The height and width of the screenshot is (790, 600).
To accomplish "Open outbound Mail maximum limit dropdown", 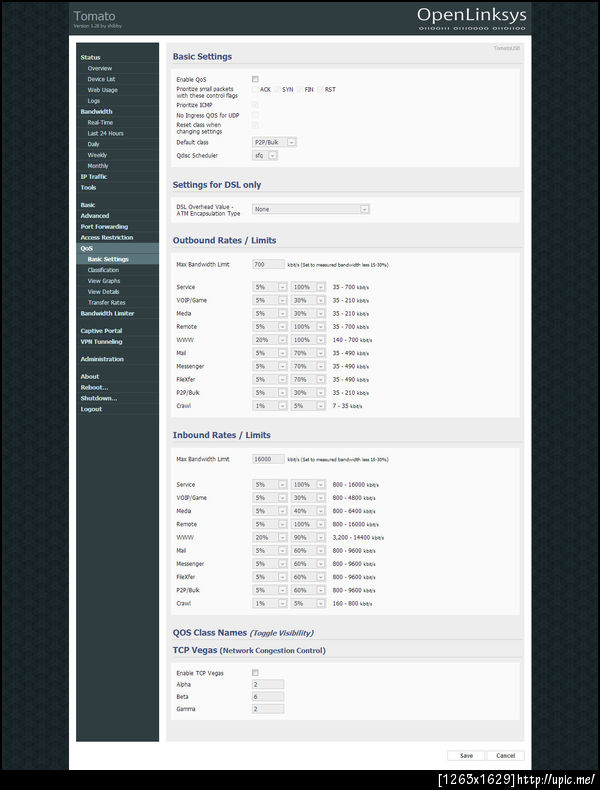I will [x=308, y=353].
